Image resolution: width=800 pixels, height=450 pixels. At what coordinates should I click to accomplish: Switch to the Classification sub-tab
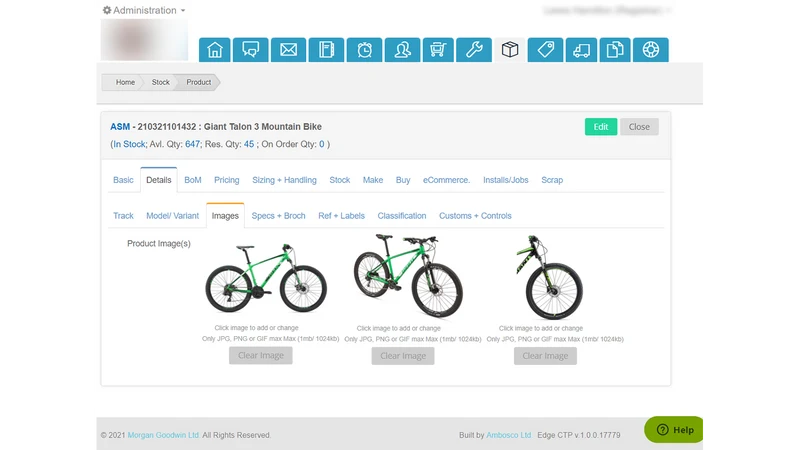[402, 216]
